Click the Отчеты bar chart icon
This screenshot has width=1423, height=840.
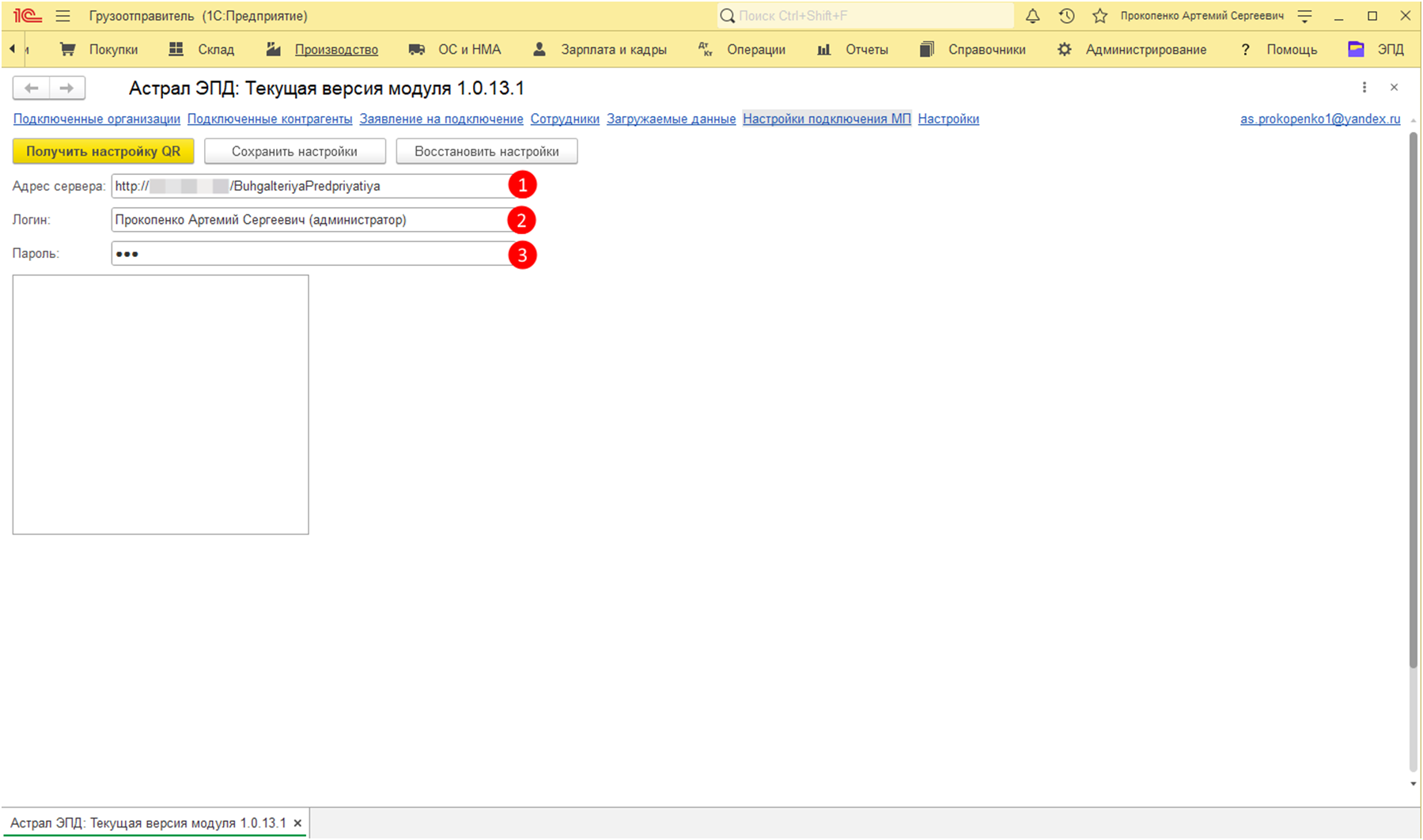click(824, 49)
